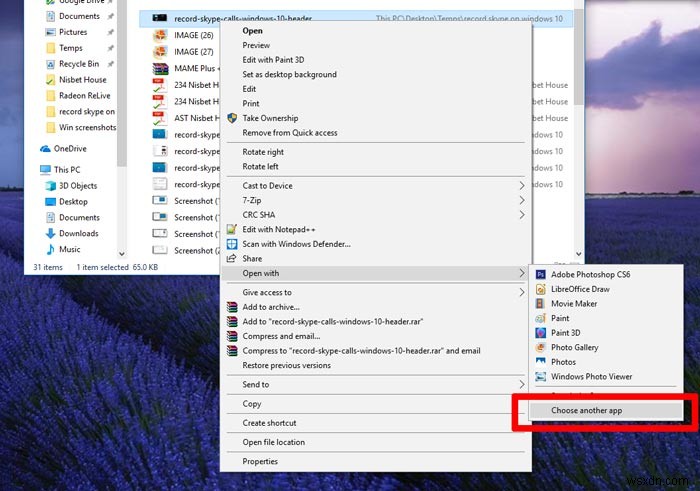Click the file list scroll down arrow
The image size is (700, 491).
point(579,254)
